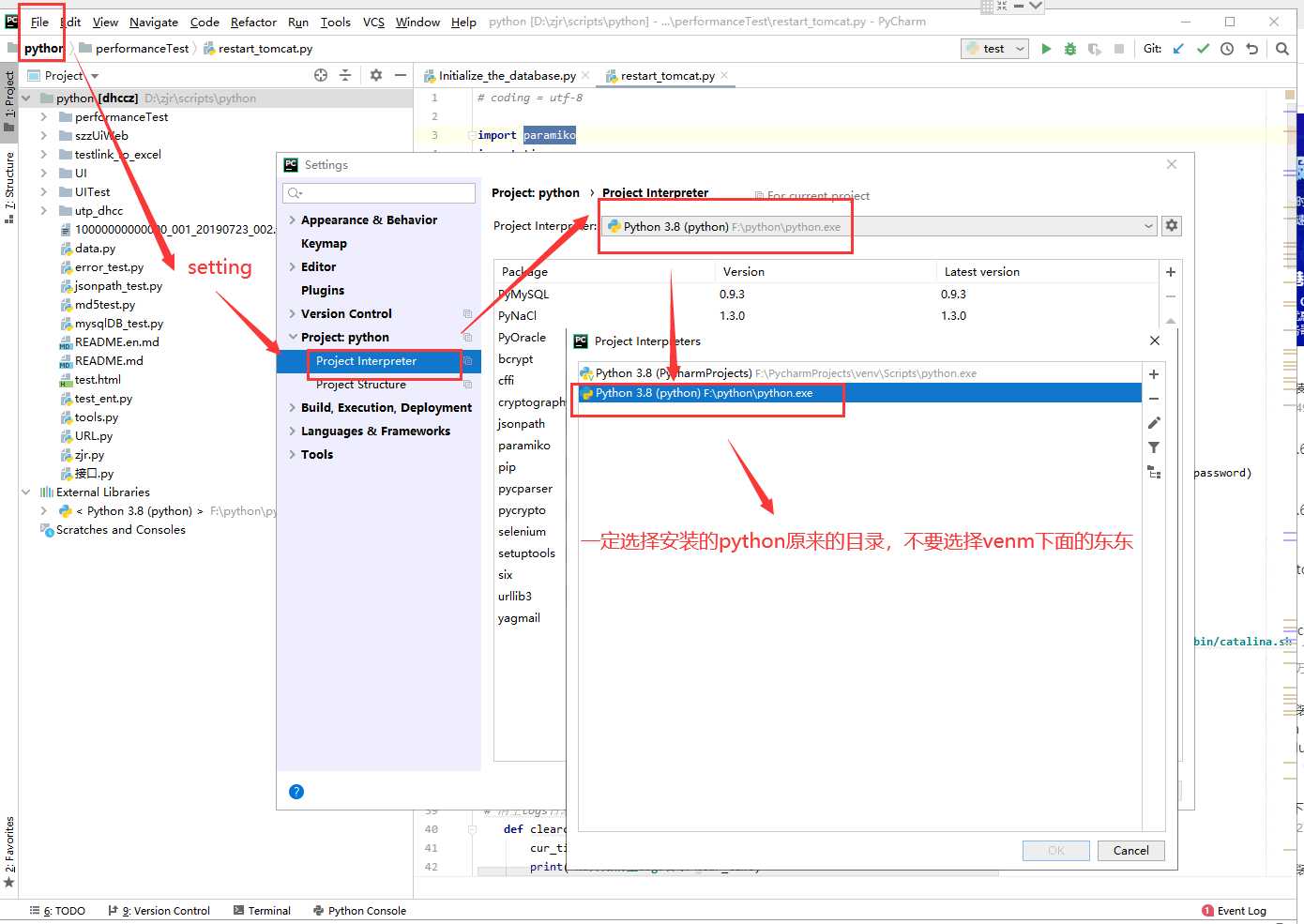Viewport: 1304px width, 924px height.
Task: Hide the Project tool window
Action: click(401, 75)
